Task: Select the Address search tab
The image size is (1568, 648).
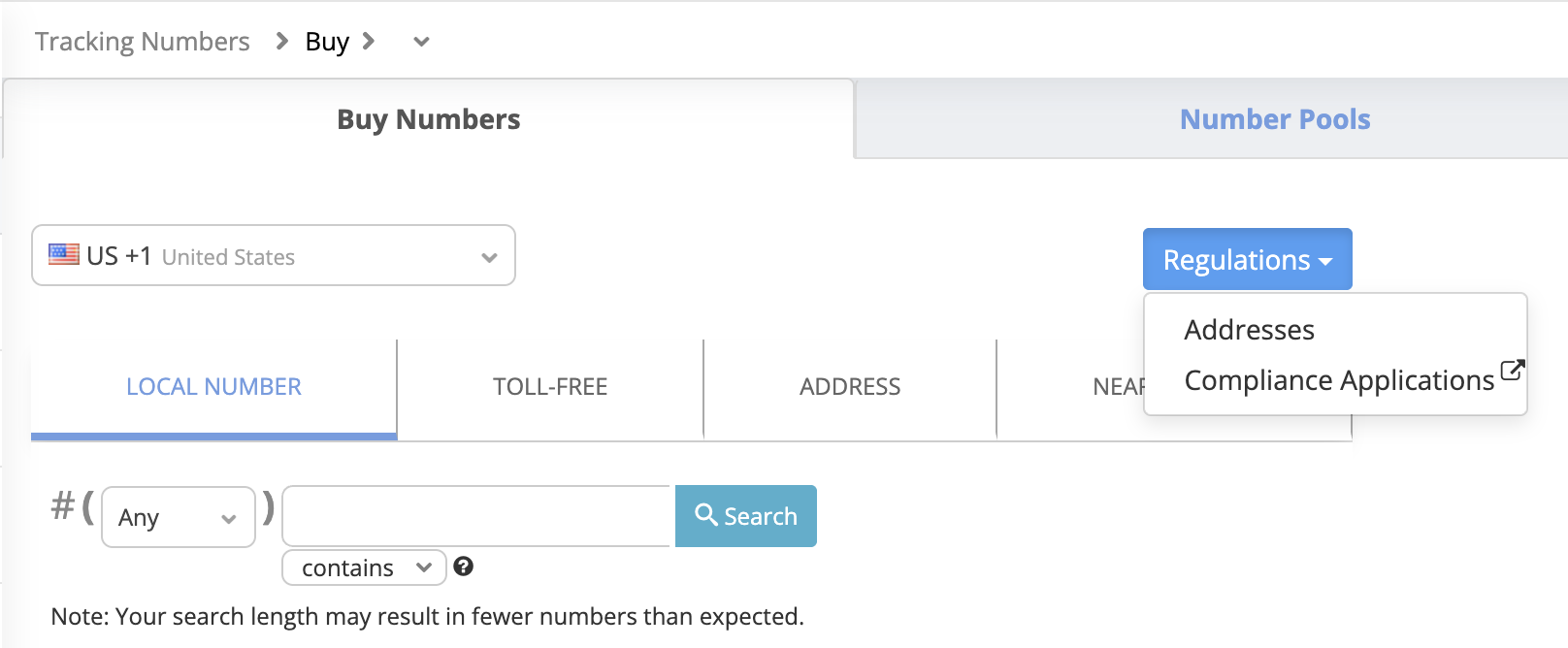Action: coord(850,387)
